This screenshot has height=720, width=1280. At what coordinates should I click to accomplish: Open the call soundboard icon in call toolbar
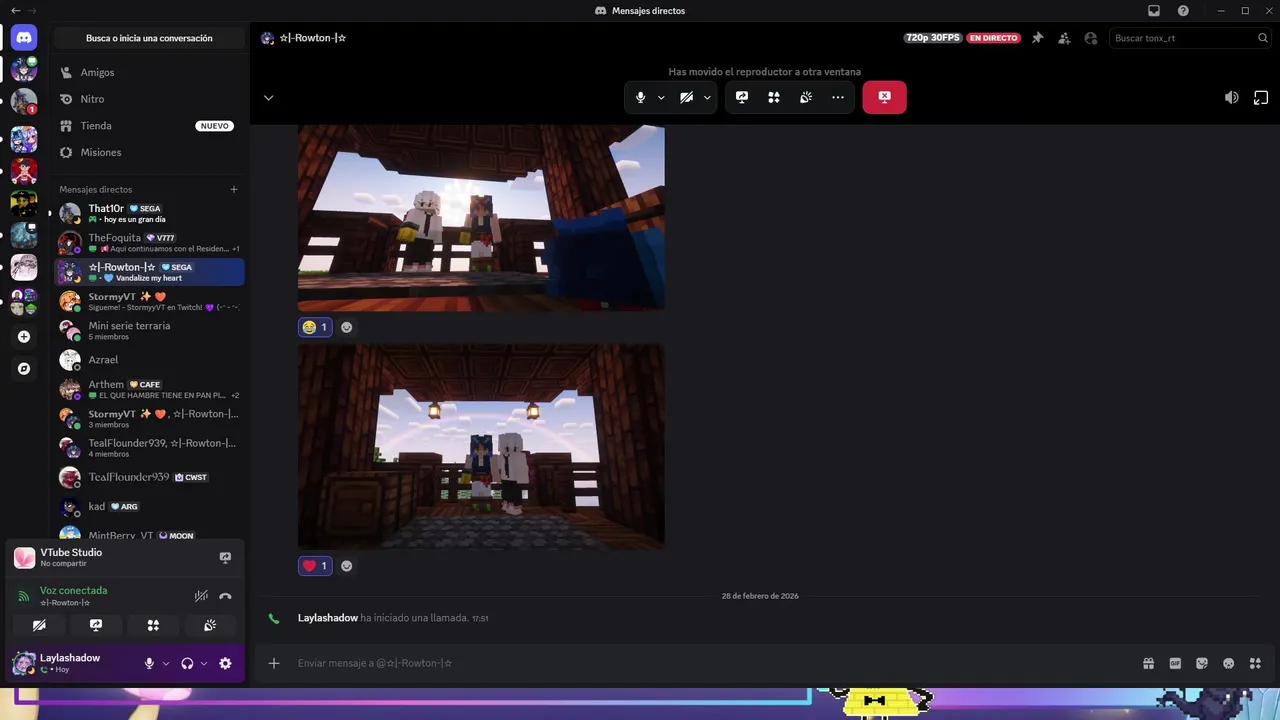point(806,97)
